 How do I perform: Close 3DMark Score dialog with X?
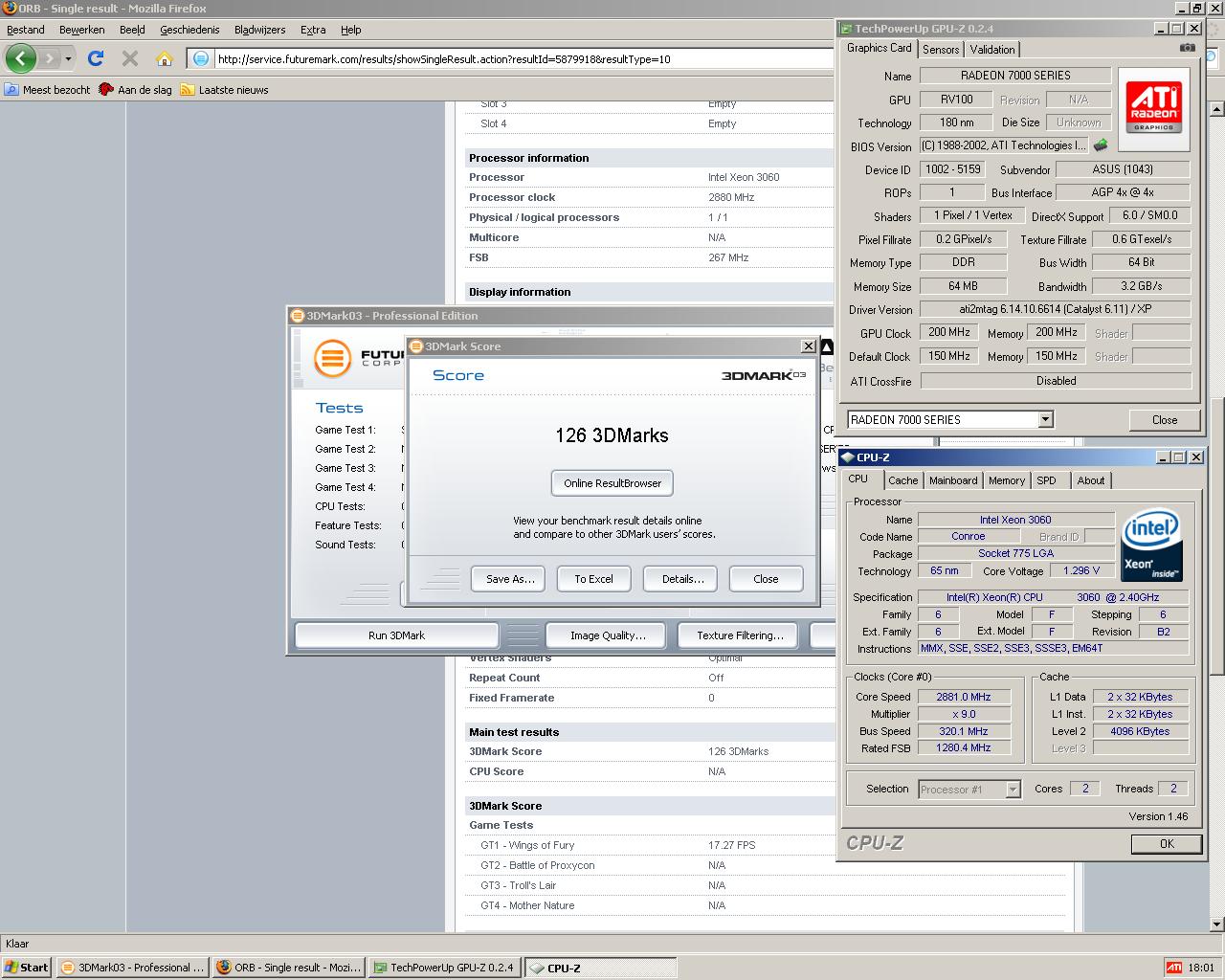click(808, 346)
